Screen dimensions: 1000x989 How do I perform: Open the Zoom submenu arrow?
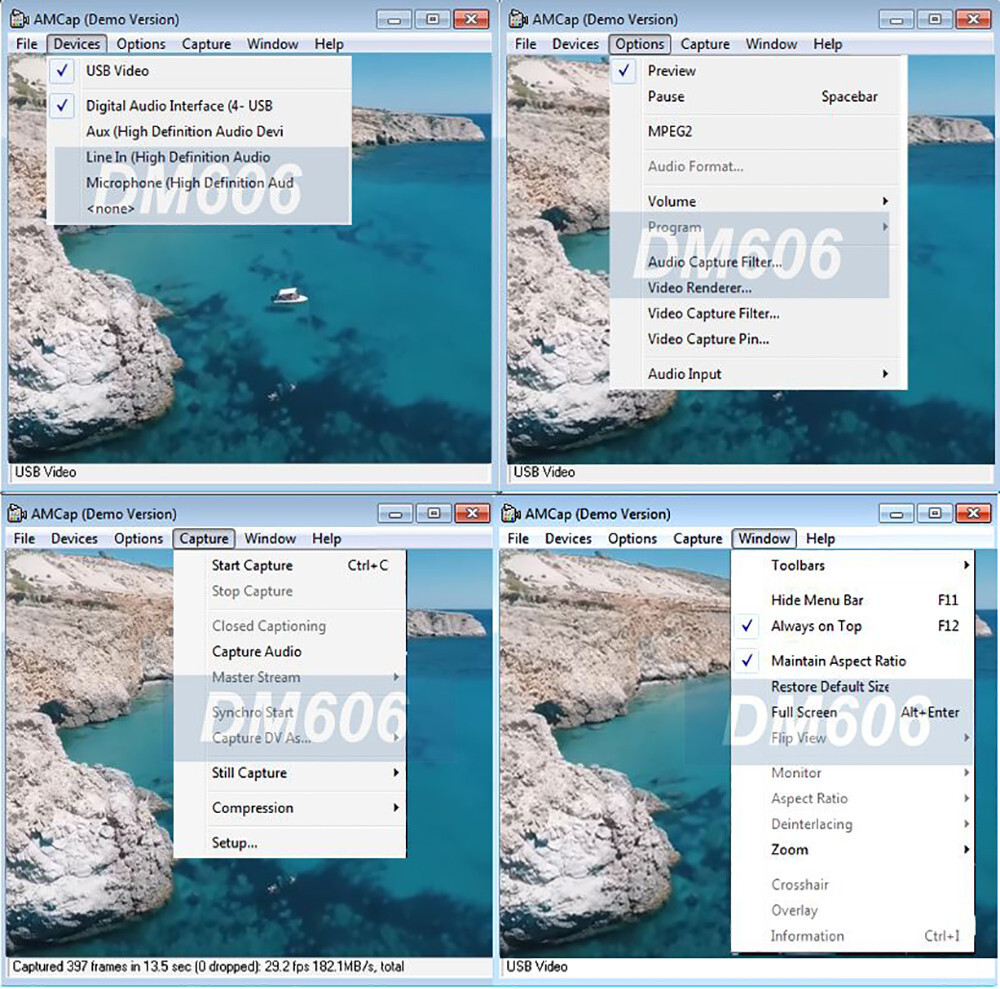(x=966, y=850)
